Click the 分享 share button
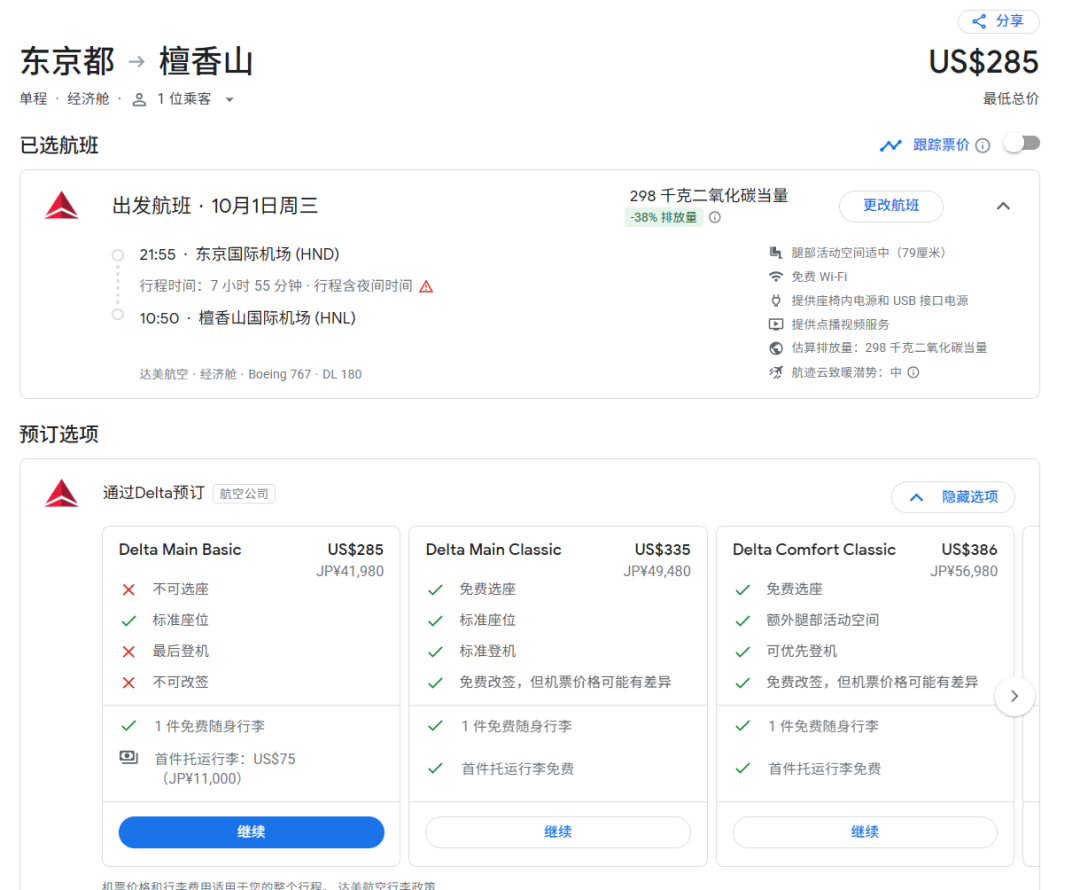Image resolution: width=1080 pixels, height=890 pixels. click(x=998, y=21)
